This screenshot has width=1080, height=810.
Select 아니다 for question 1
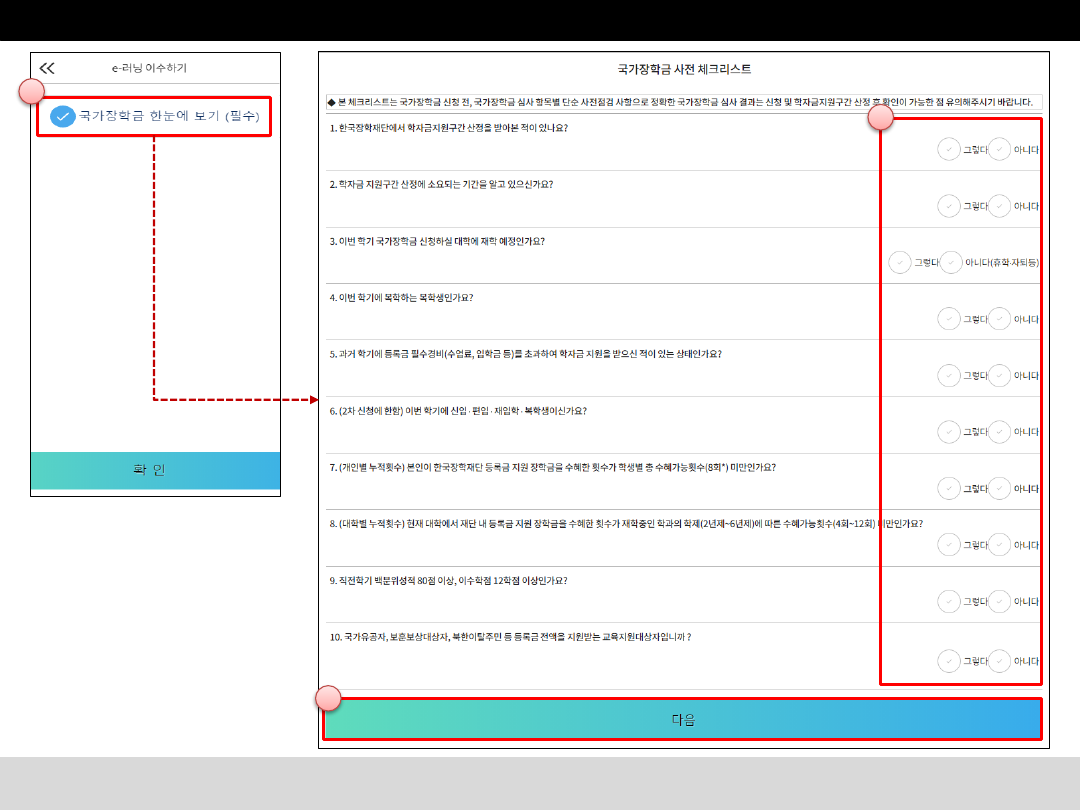[x=1000, y=150]
